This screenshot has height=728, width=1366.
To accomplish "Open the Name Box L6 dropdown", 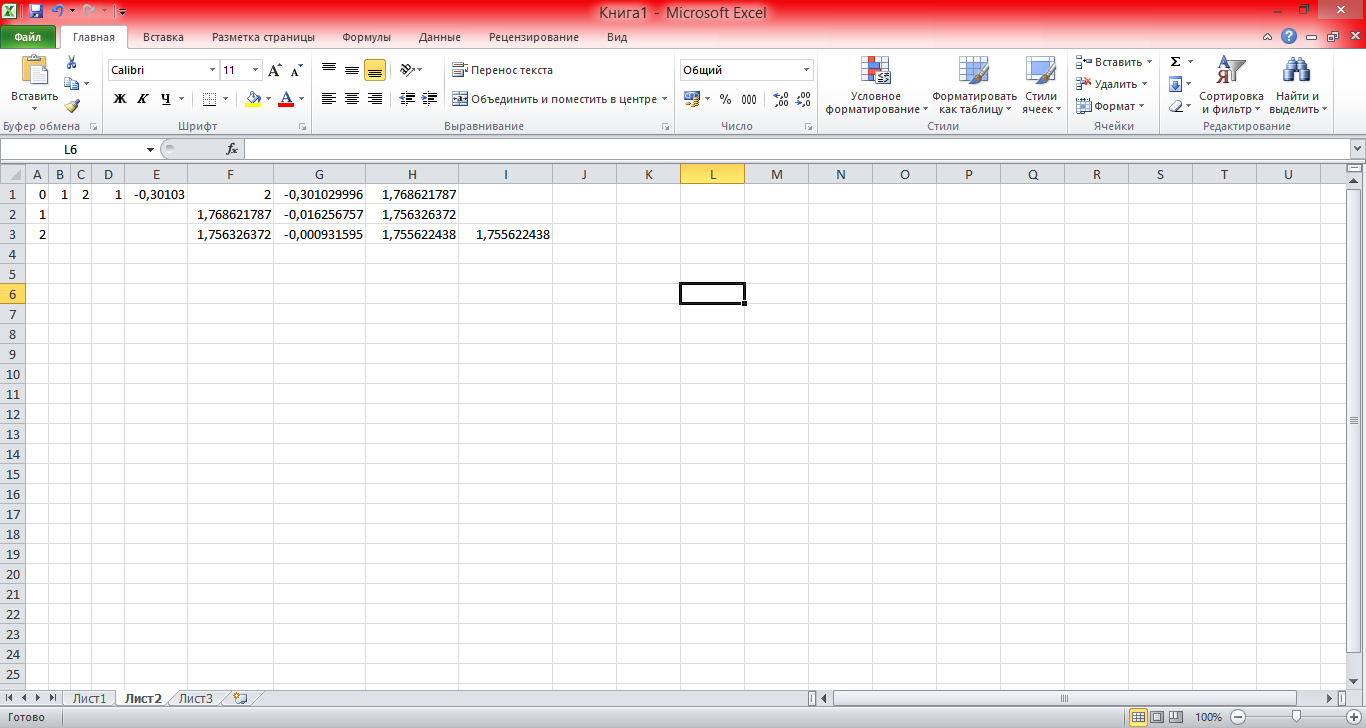I will (x=150, y=149).
